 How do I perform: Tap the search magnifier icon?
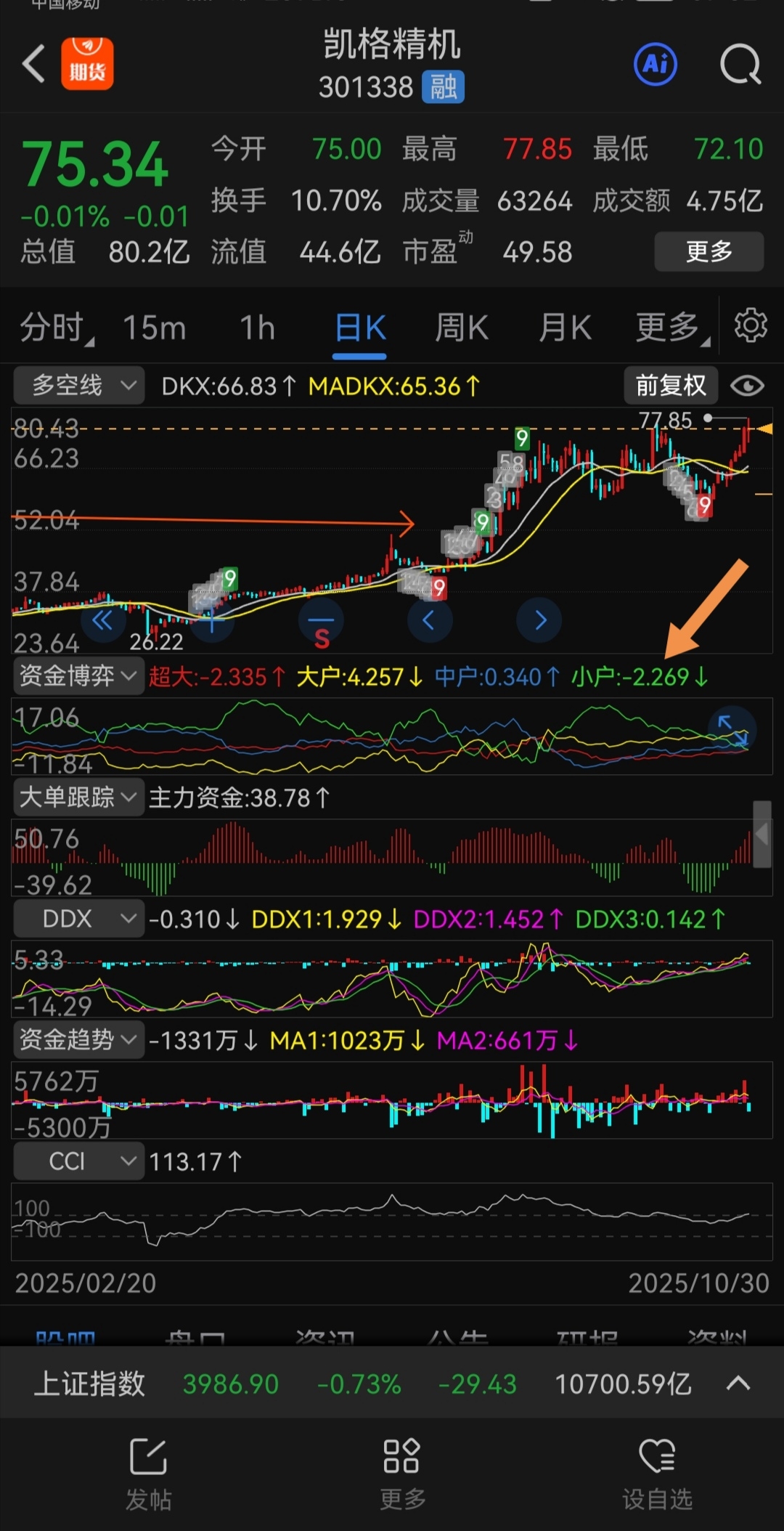click(x=740, y=65)
